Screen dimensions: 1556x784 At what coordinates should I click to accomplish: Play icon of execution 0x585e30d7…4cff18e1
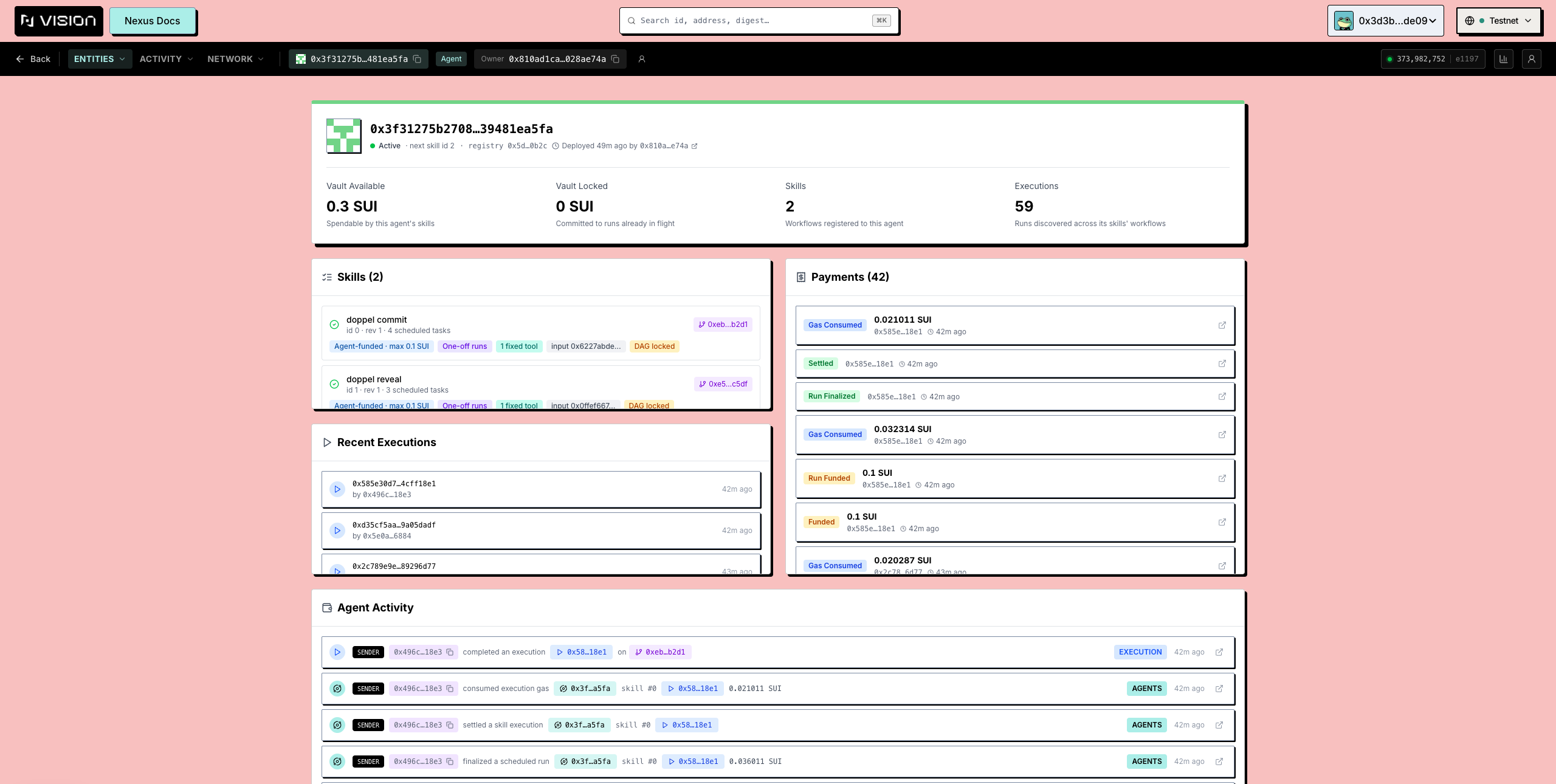(x=337, y=489)
